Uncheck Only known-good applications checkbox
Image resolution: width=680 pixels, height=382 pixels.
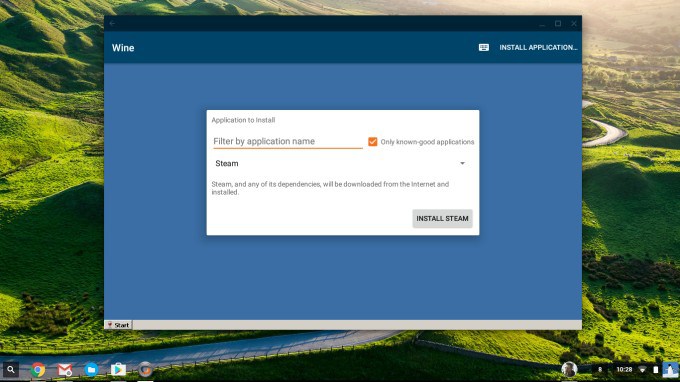(x=373, y=142)
